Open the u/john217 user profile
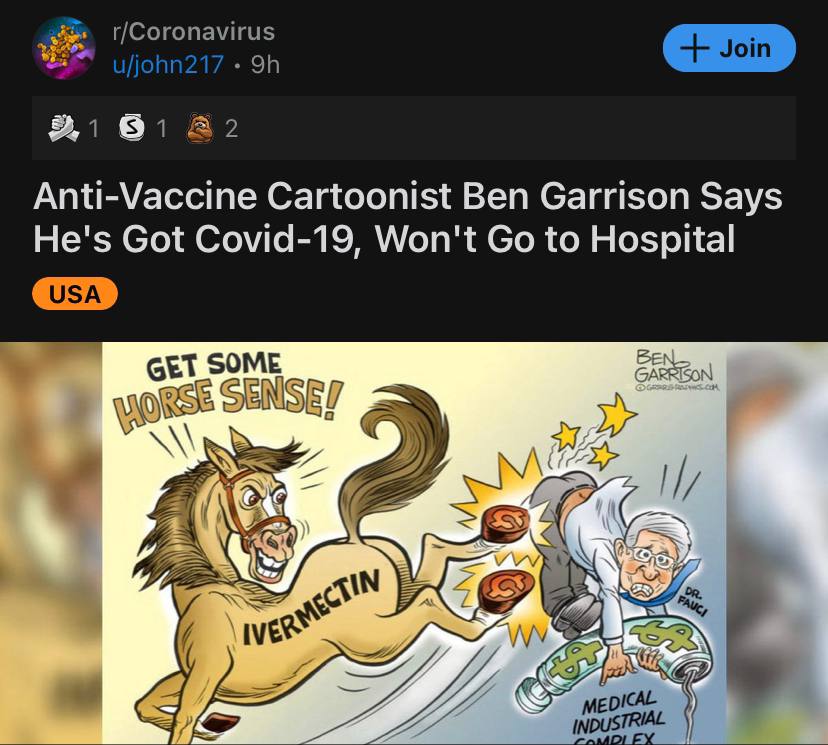The width and height of the screenshot is (828, 745). tap(168, 65)
